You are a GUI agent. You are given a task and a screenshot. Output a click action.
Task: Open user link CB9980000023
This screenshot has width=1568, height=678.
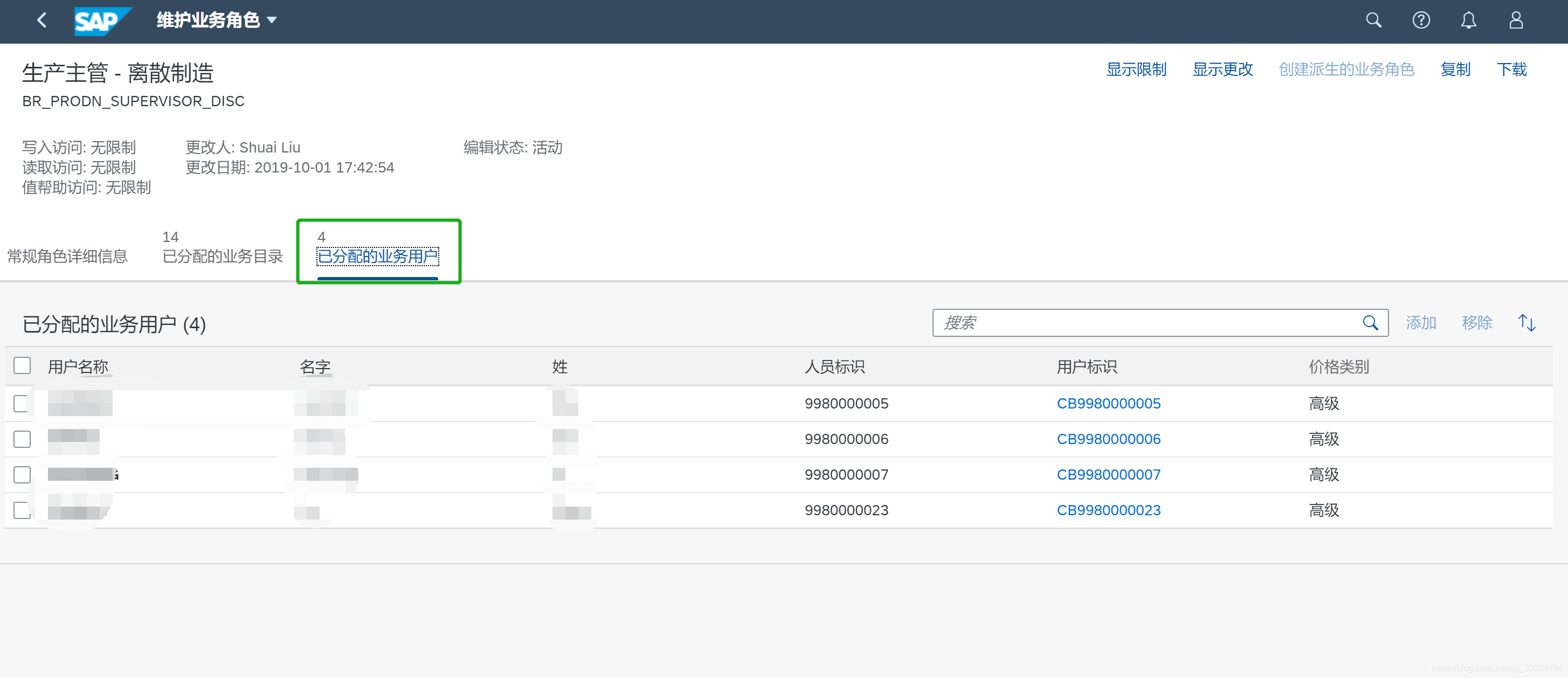click(x=1108, y=510)
